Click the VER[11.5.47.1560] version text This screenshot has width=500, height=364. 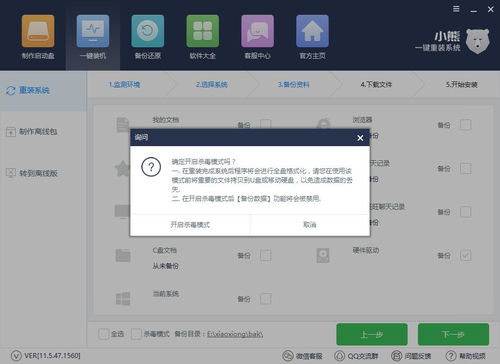click(x=52, y=356)
